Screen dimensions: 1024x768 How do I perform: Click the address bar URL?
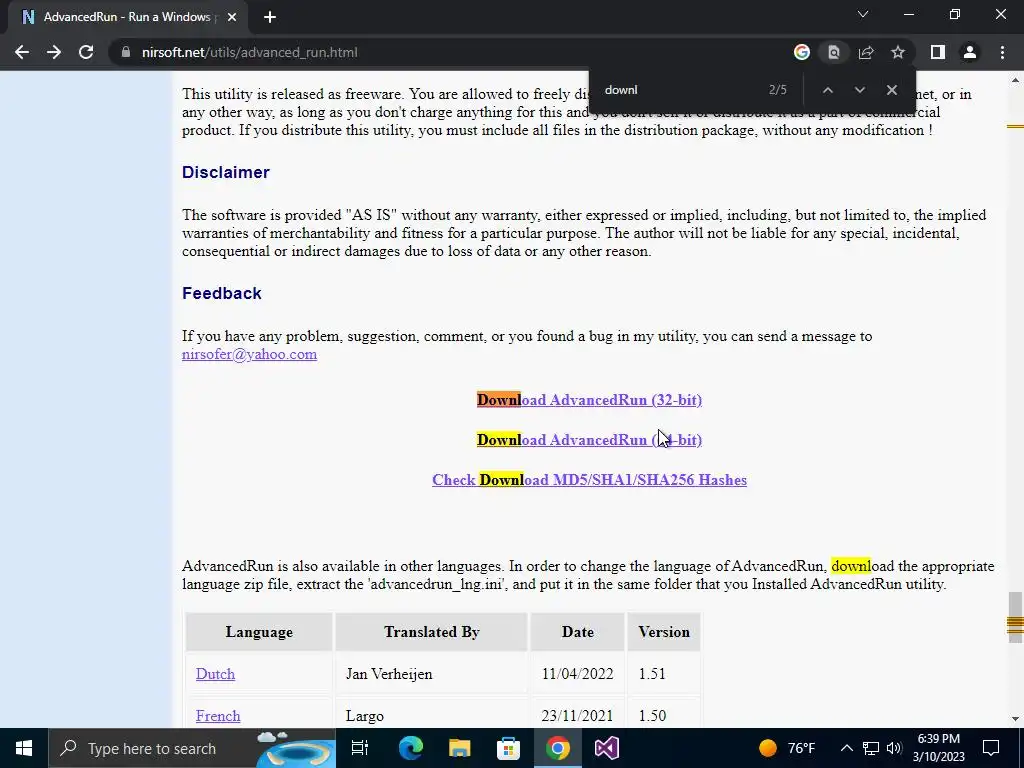point(249,52)
